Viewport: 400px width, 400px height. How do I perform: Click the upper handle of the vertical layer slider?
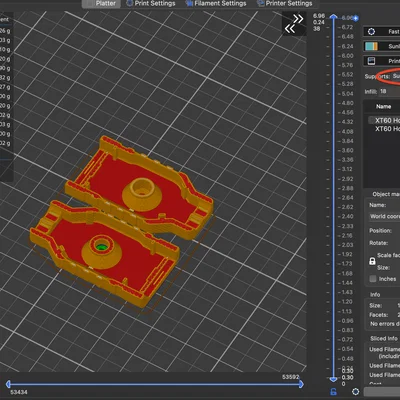(x=333, y=17)
